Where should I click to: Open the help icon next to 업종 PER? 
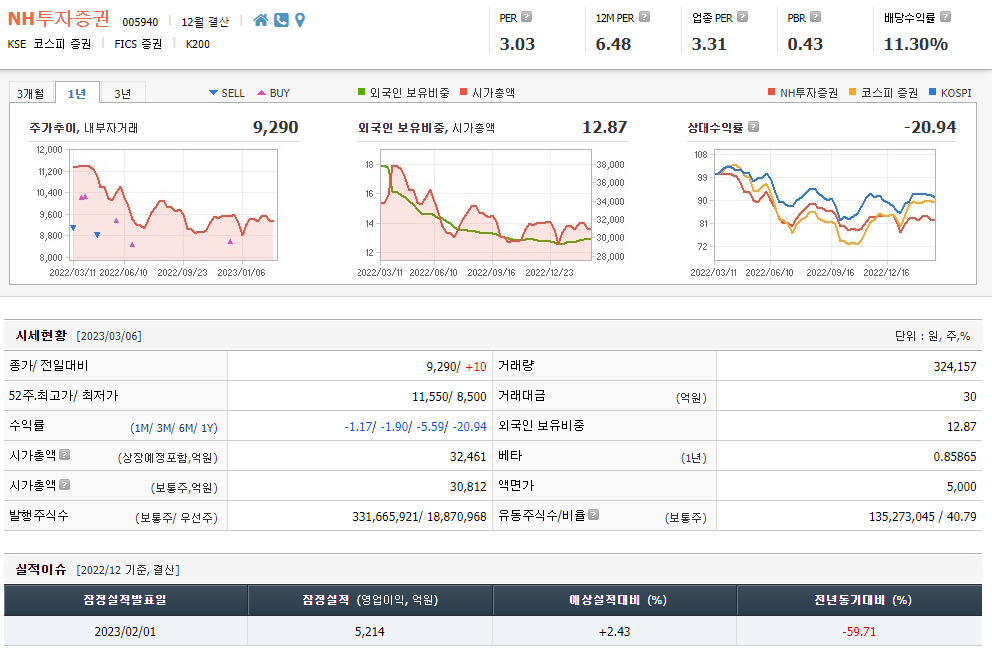click(x=743, y=17)
